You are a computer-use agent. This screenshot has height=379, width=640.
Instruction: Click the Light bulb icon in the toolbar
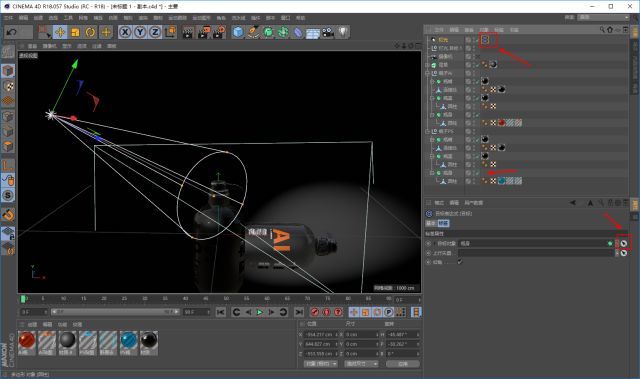pyautogui.click(x=343, y=32)
